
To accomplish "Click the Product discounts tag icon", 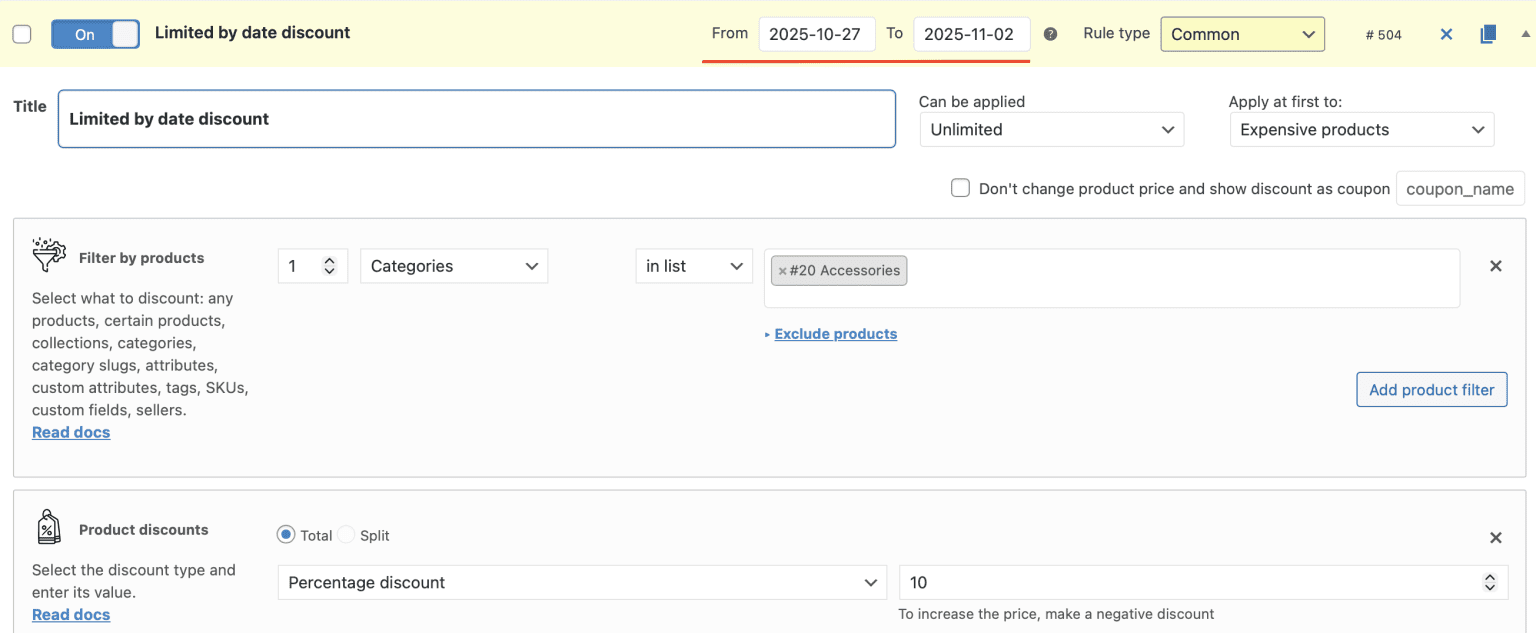I will coord(49,527).
